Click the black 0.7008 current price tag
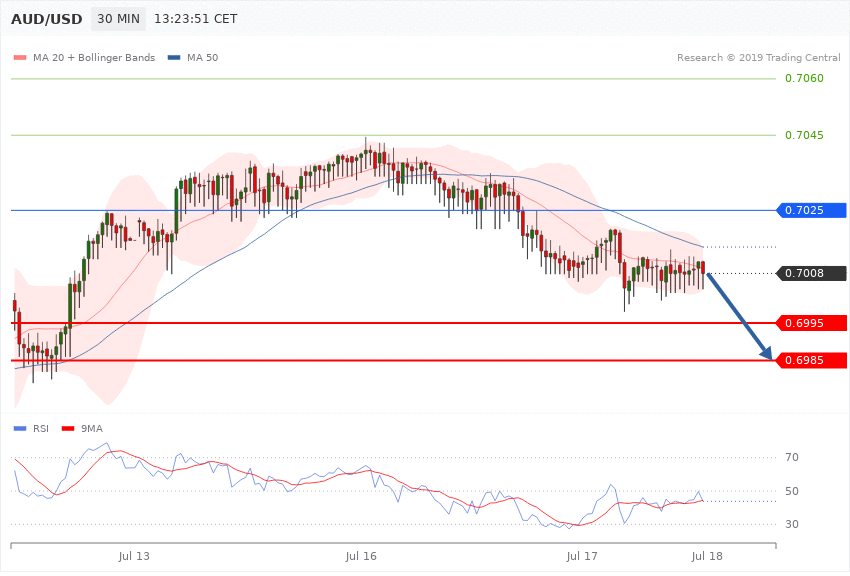 click(x=812, y=273)
